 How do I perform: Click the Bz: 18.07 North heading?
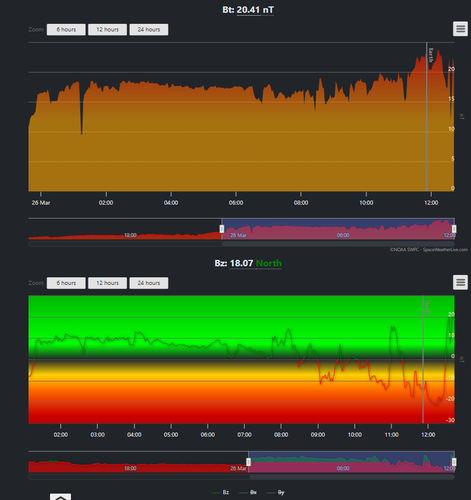[x=248, y=263]
